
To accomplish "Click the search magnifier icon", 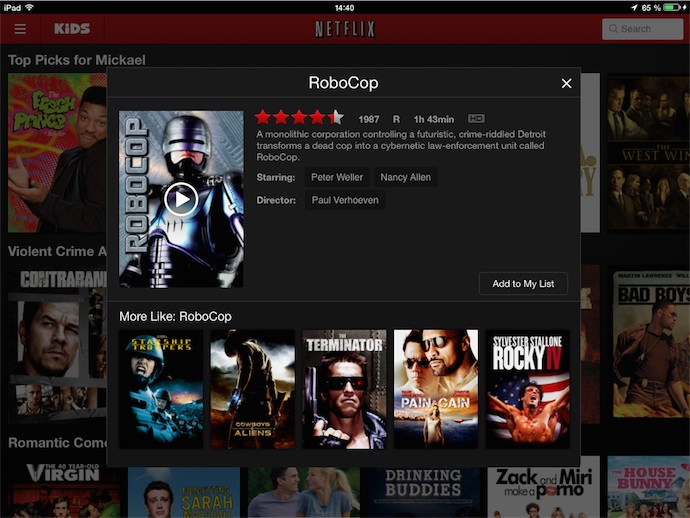I will pyautogui.click(x=613, y=29).
